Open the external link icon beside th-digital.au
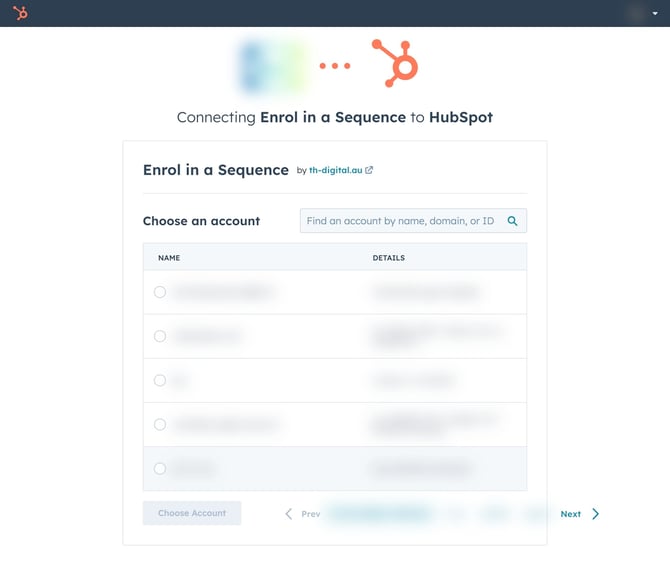 click(x=369, y=171)
